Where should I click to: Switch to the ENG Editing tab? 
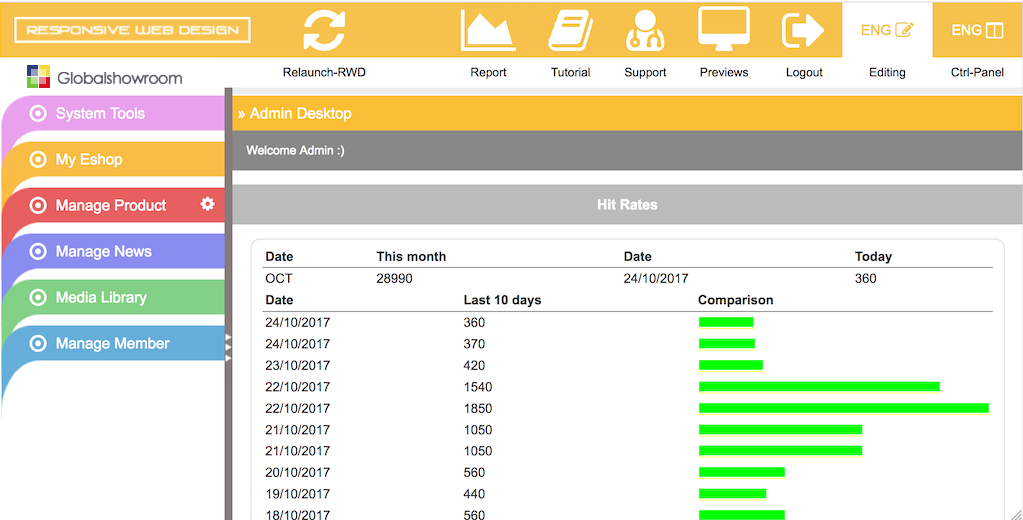tap(887, 30)
